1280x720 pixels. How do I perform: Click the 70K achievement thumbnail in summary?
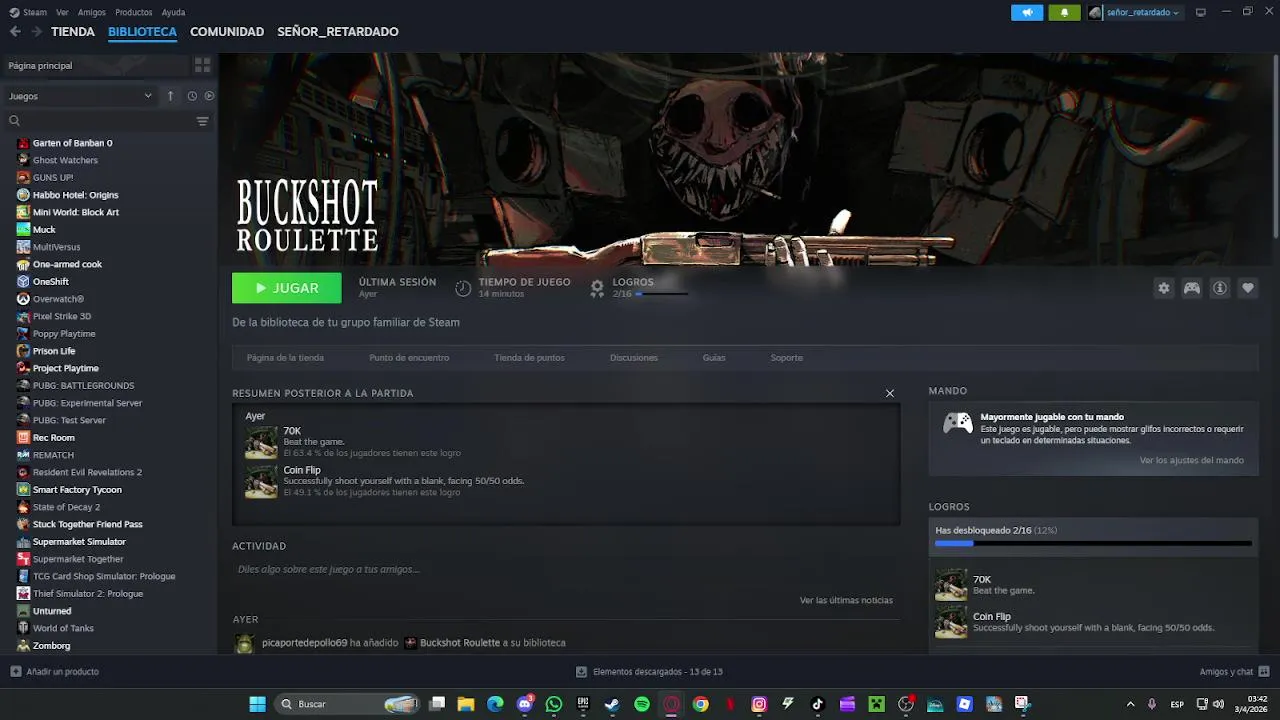point(262,443)
